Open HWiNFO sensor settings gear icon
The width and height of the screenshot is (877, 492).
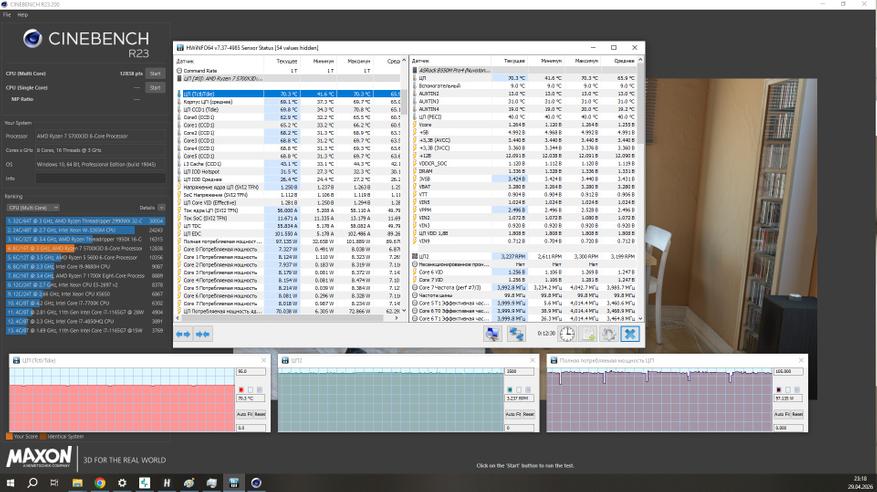609,334
